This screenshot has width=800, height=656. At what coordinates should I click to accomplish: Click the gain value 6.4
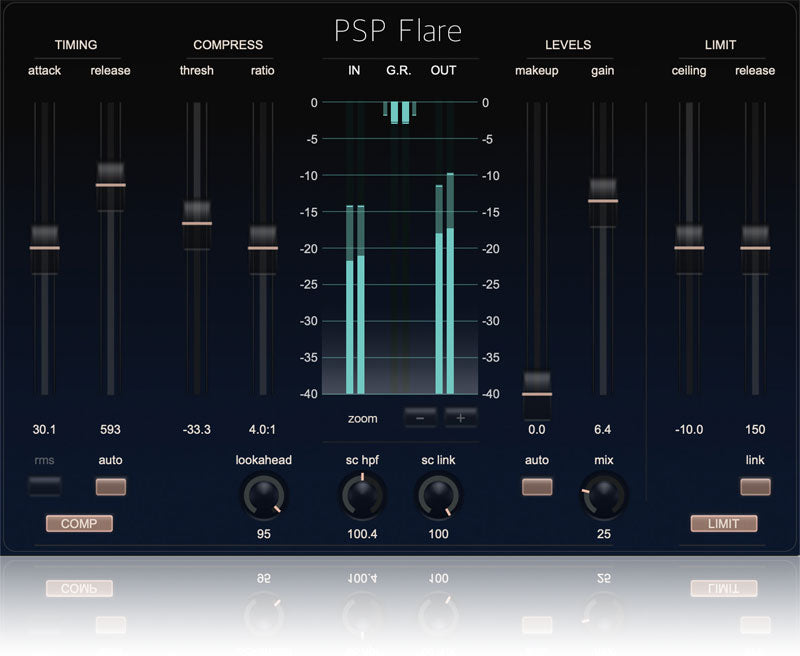click(x=603, y=430)
